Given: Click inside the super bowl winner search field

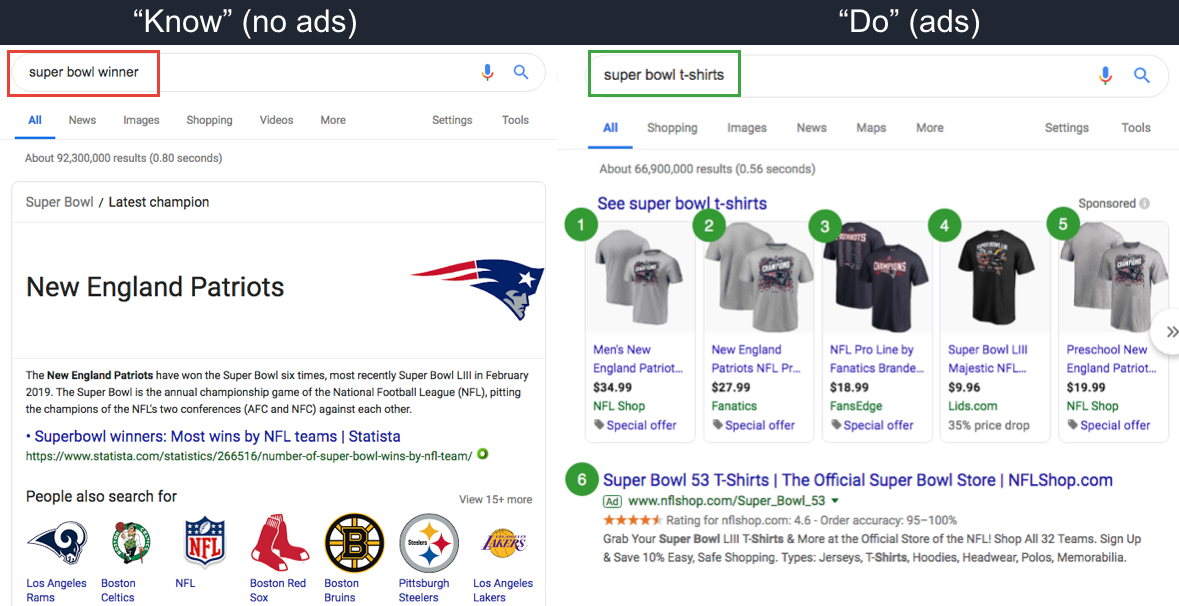Looking at the screenshot, I should pos(83,72).
